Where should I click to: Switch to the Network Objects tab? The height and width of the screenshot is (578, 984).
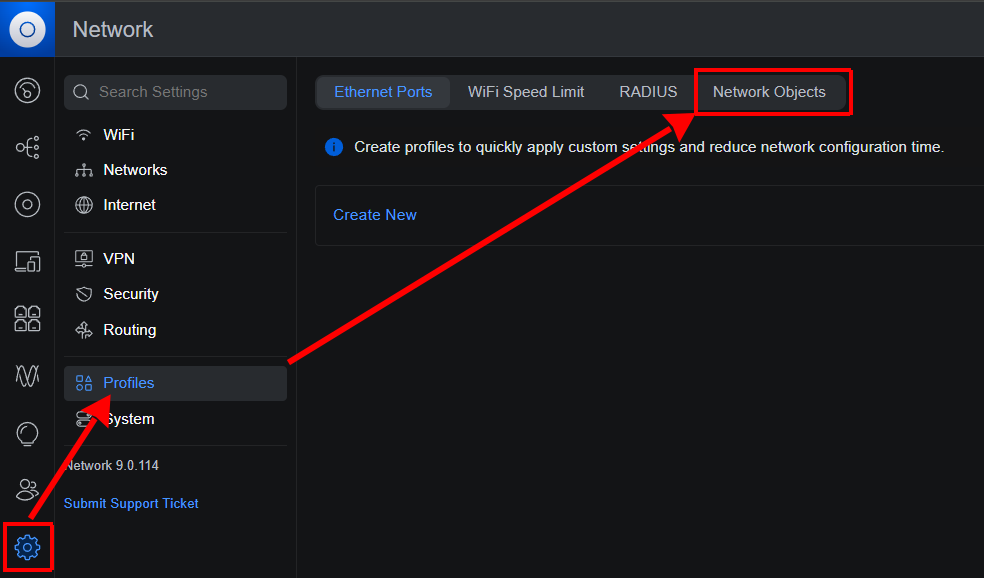pyautogui.click(x=772, y=91)
